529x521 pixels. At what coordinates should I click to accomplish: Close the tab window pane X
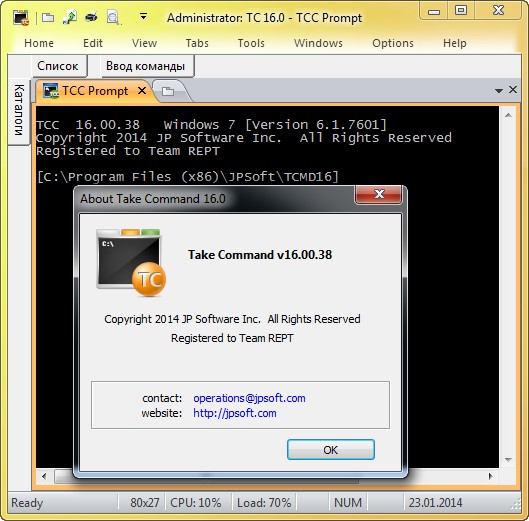tap(513, 90)
